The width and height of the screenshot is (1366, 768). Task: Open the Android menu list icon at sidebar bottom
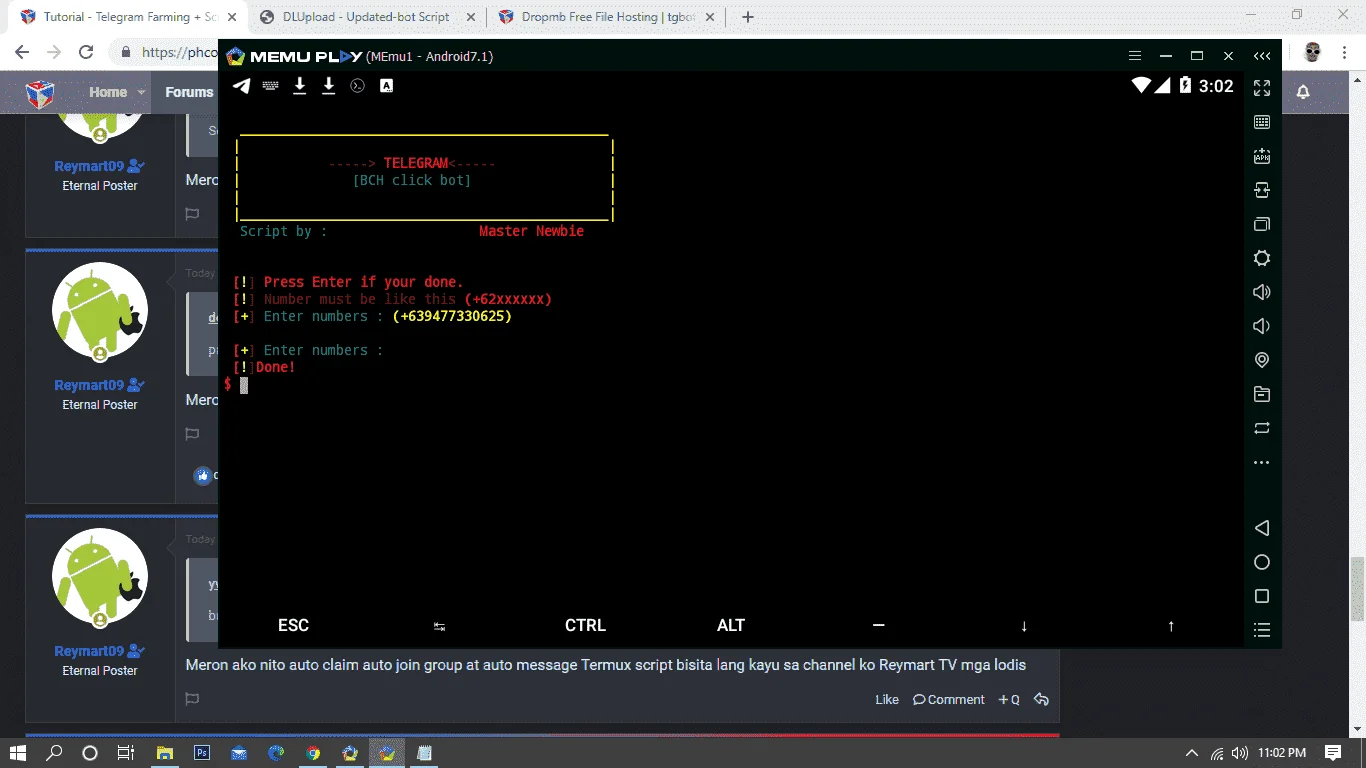[x=1262, y=630]
